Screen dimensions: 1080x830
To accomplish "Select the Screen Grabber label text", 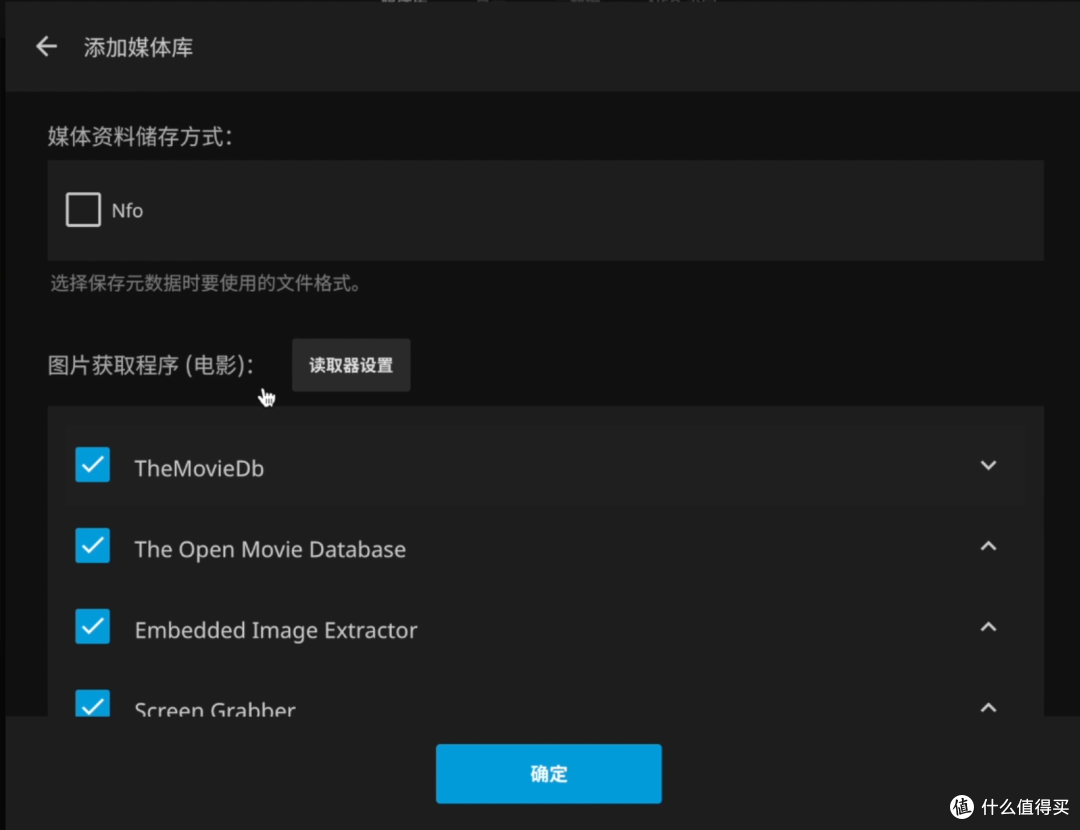I will coord(214,709).
